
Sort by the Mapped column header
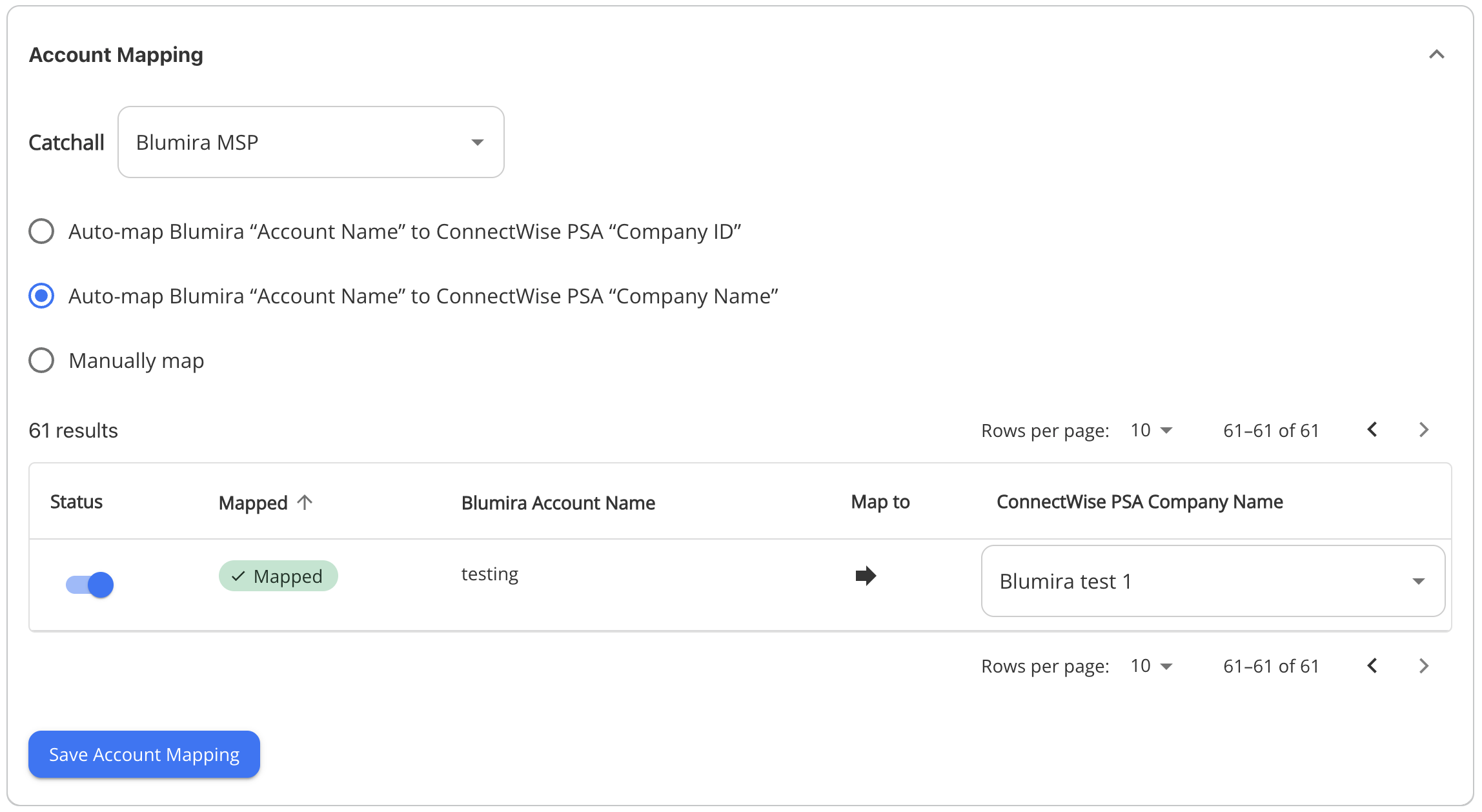265,502
